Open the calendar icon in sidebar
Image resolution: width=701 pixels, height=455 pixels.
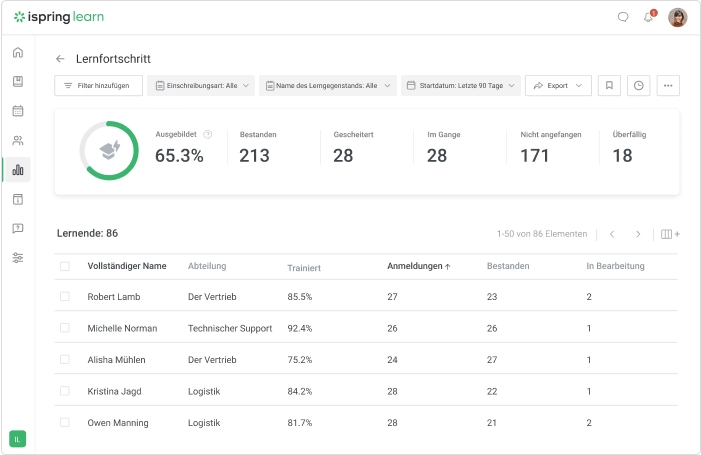coord(18,111)
